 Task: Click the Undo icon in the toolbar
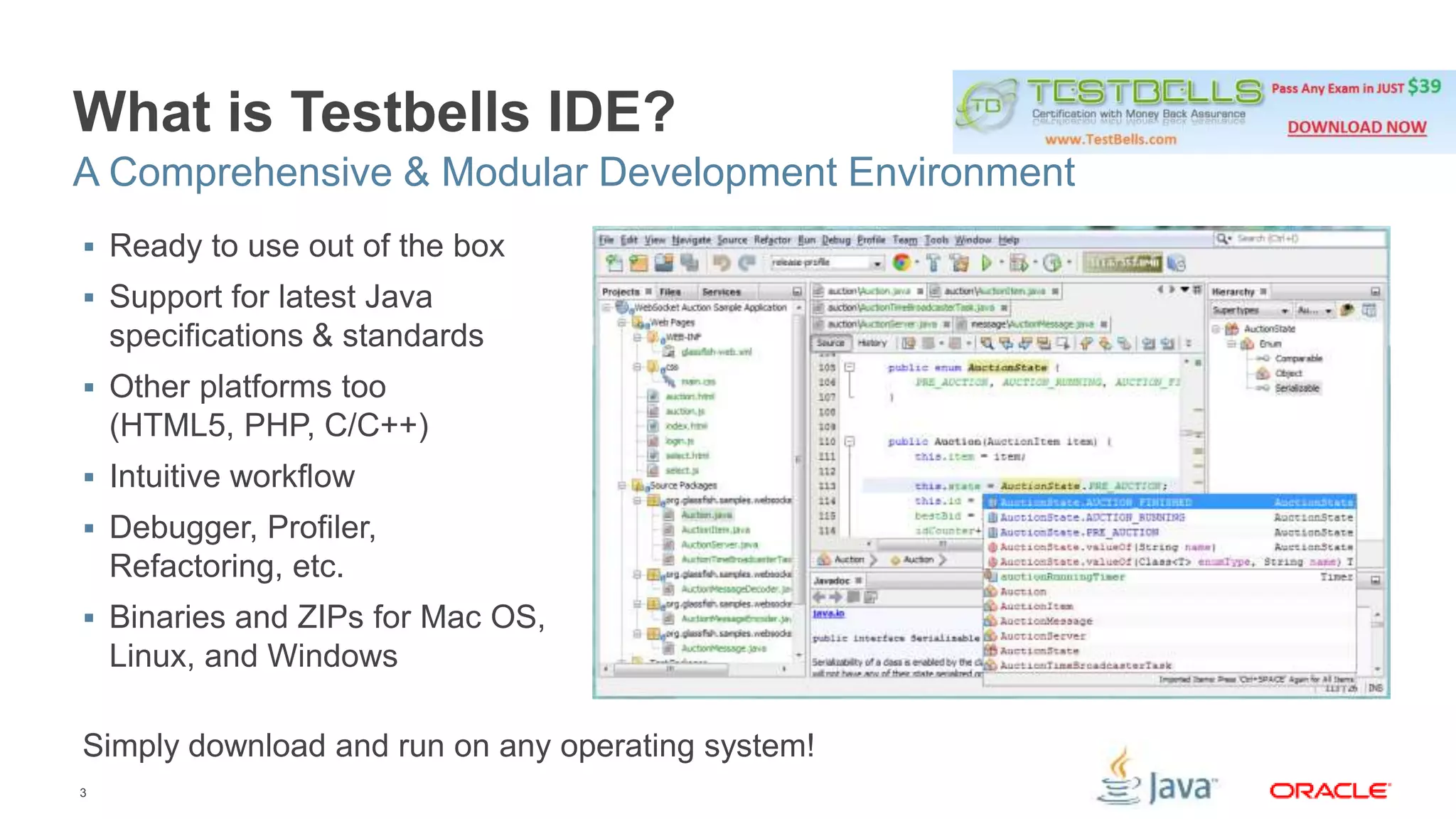(x=724, y=262)
